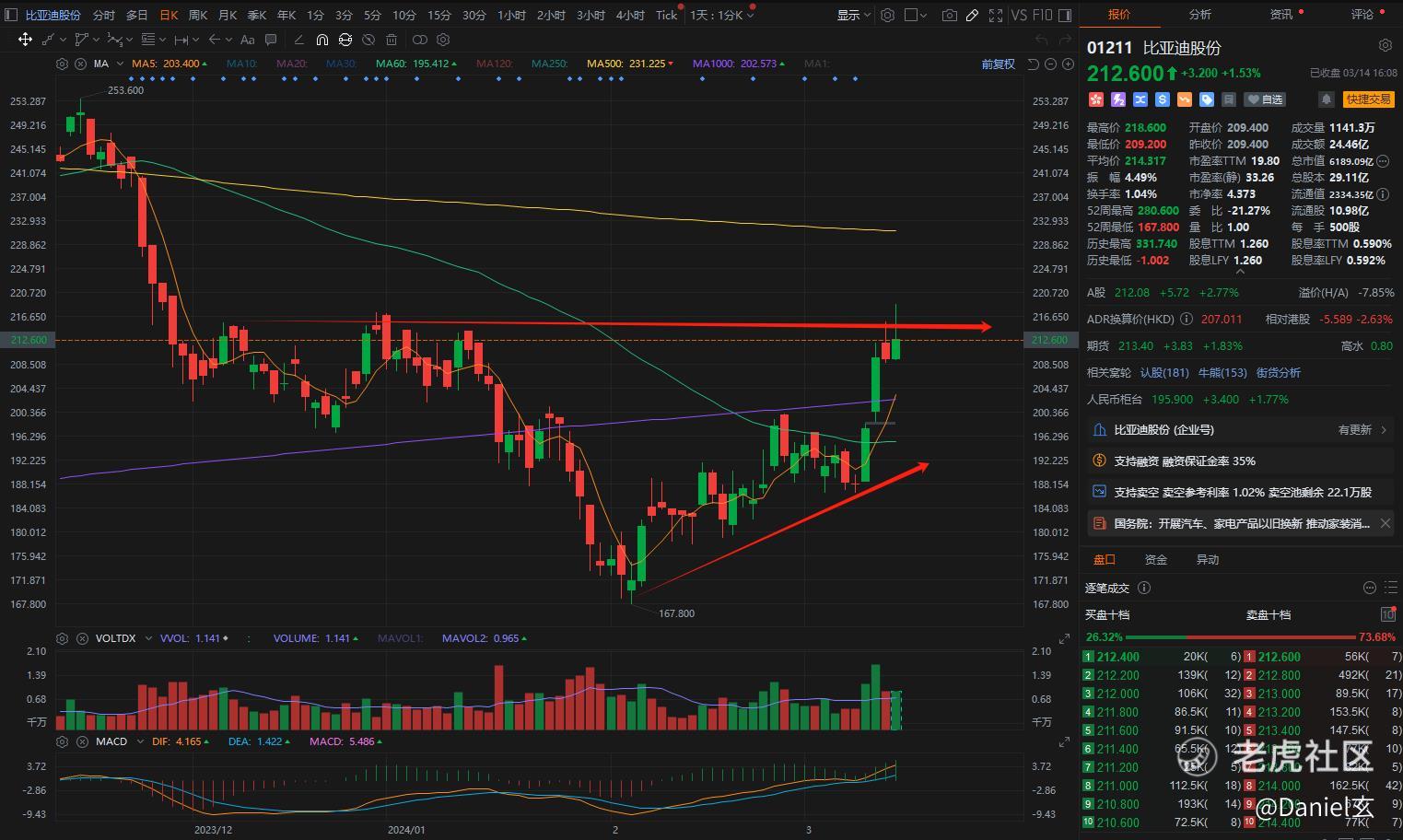Open the 资金 capital flow tab
This screenshot has height=840, width=1403.
tap(1155, 560)
